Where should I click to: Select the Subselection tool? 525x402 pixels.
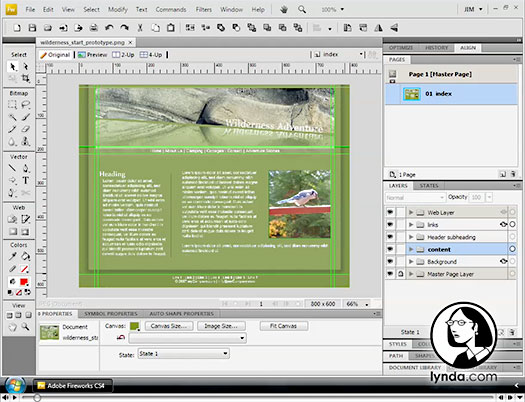coord(25,67)
